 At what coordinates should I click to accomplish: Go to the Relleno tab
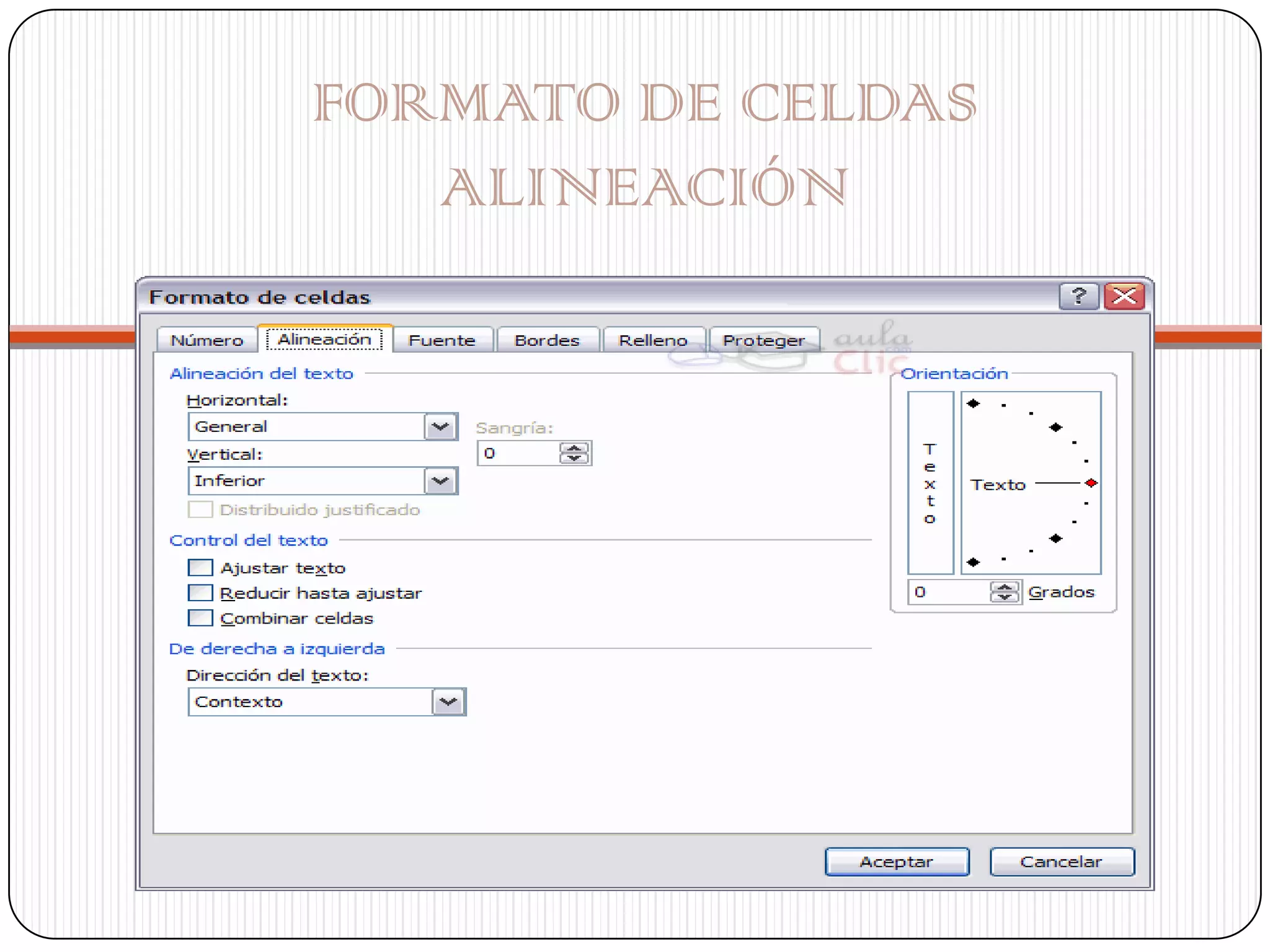pos(653,340)
